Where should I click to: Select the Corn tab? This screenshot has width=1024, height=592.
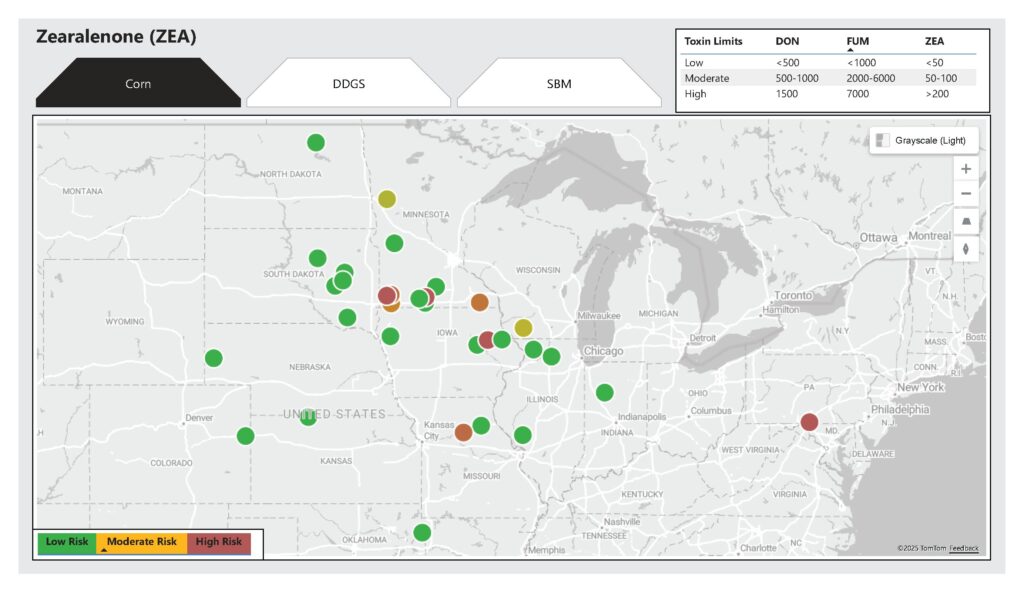coord(138,83)
